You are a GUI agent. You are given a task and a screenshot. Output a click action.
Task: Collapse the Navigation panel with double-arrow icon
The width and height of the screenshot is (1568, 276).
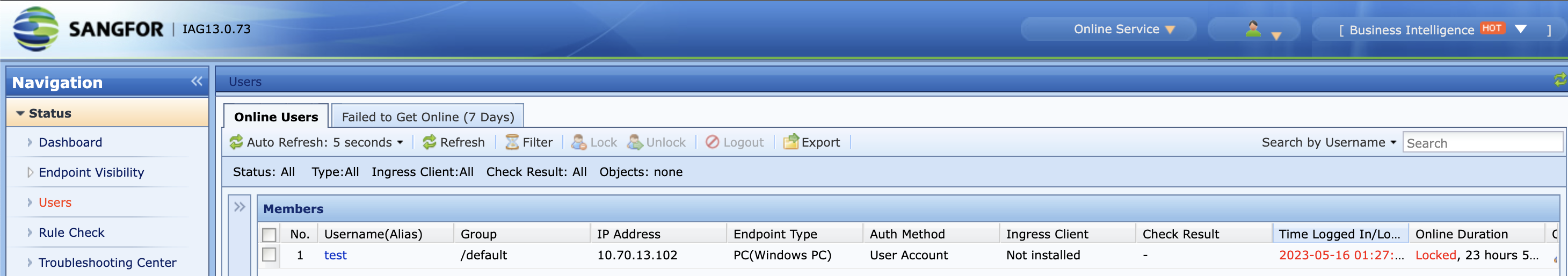coord(196,81)
